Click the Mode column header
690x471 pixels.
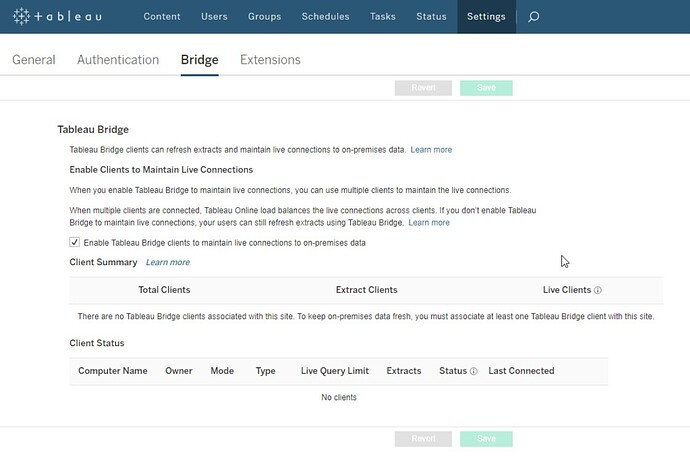222,371
